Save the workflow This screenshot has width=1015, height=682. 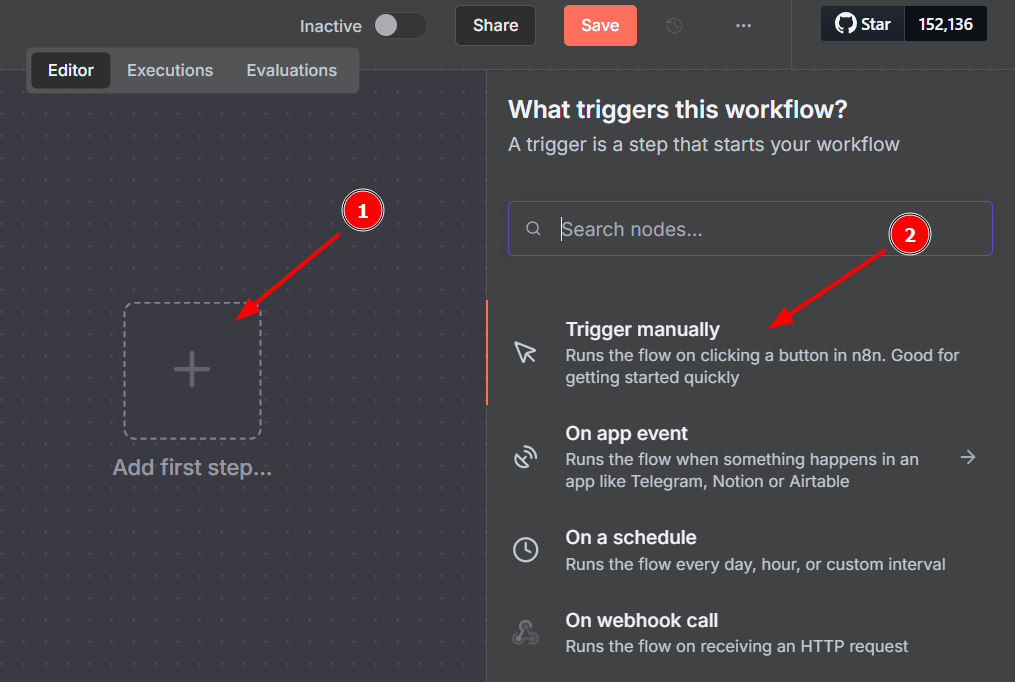tap(600, 25)
